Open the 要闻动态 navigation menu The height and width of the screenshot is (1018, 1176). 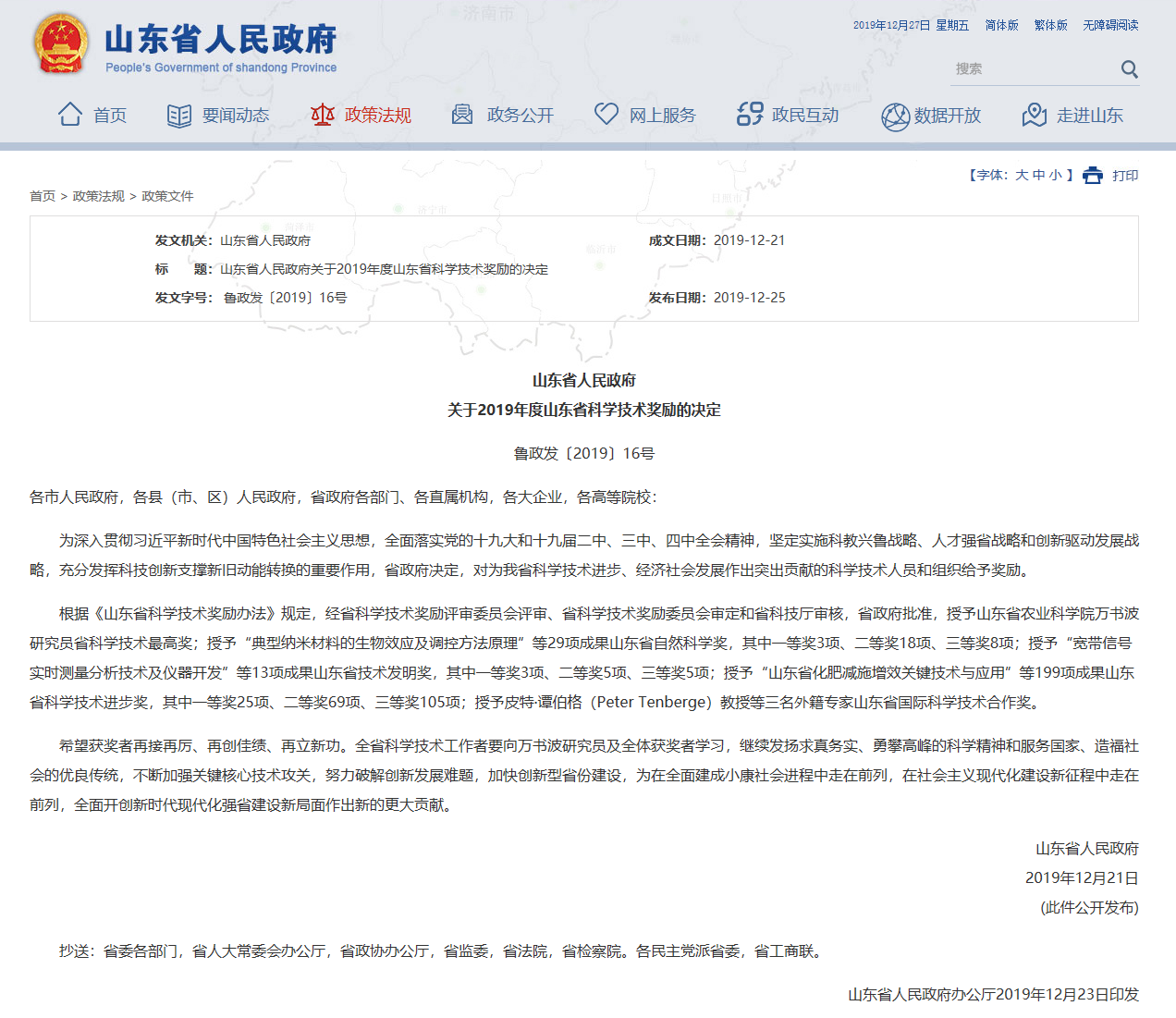[236, 116]
